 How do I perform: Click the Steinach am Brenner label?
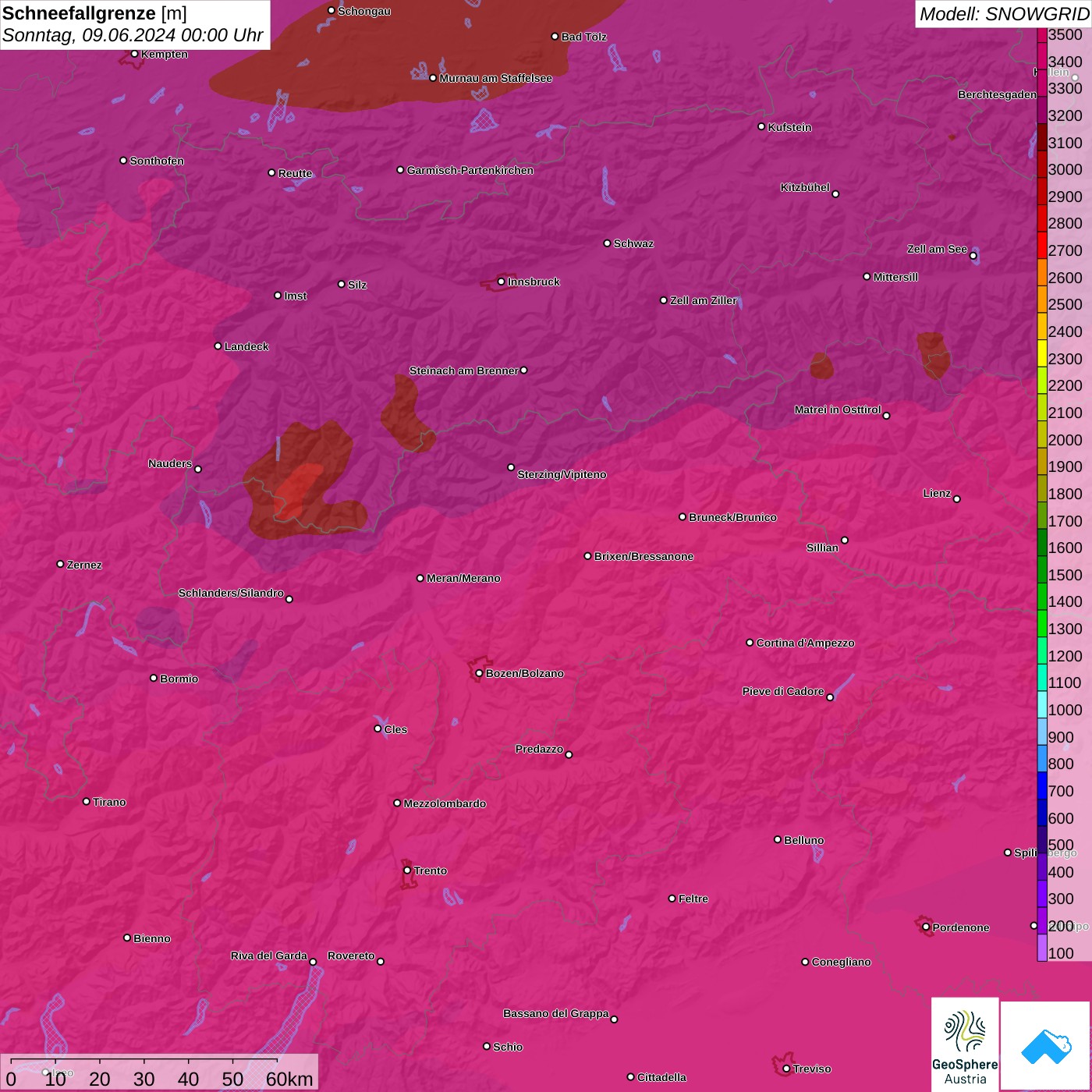click(464, 370)
